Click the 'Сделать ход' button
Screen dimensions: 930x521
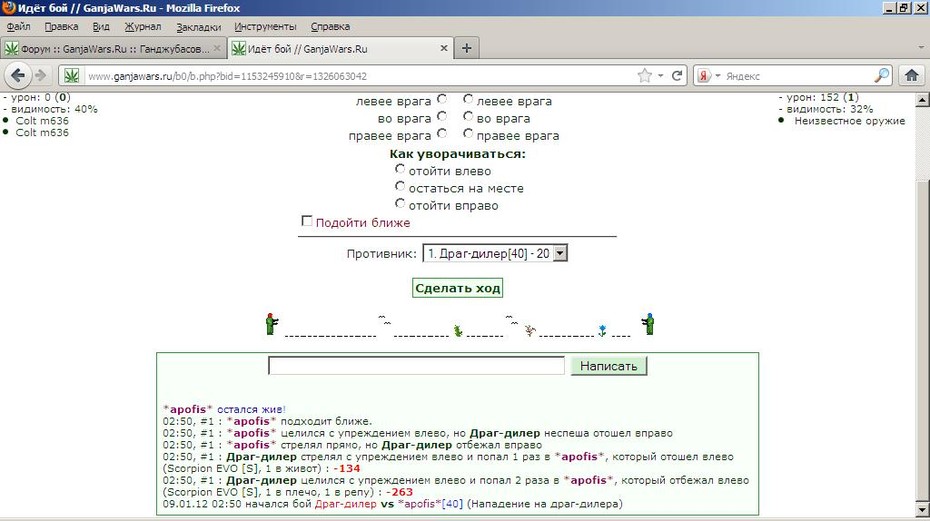(x=457, y=288)
